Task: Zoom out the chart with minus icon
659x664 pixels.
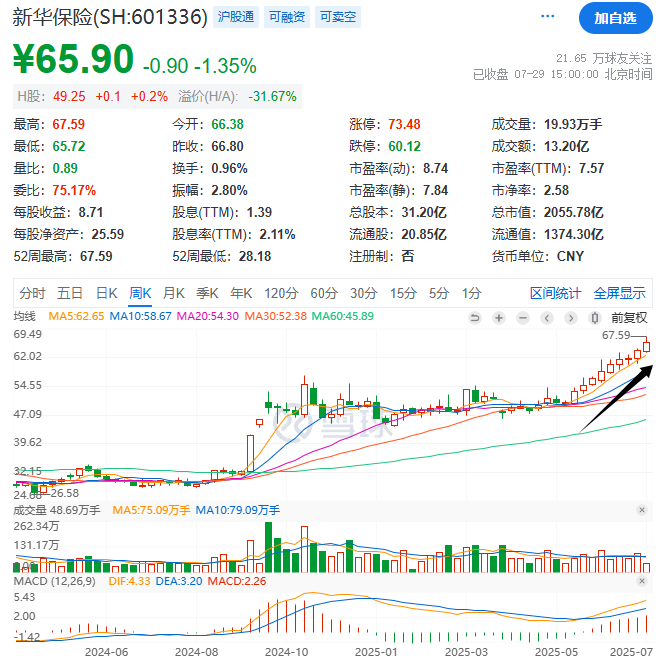Action: click(523, 318)
